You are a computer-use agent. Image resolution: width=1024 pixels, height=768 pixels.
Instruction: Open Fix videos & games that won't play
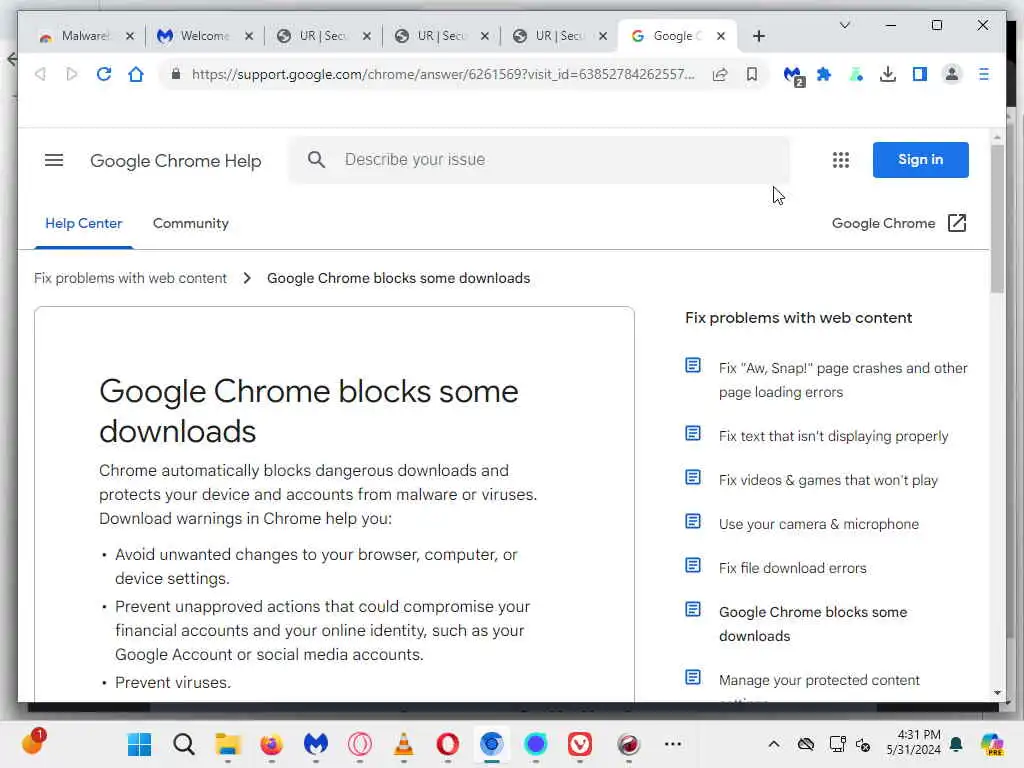(x=828, y=481)
